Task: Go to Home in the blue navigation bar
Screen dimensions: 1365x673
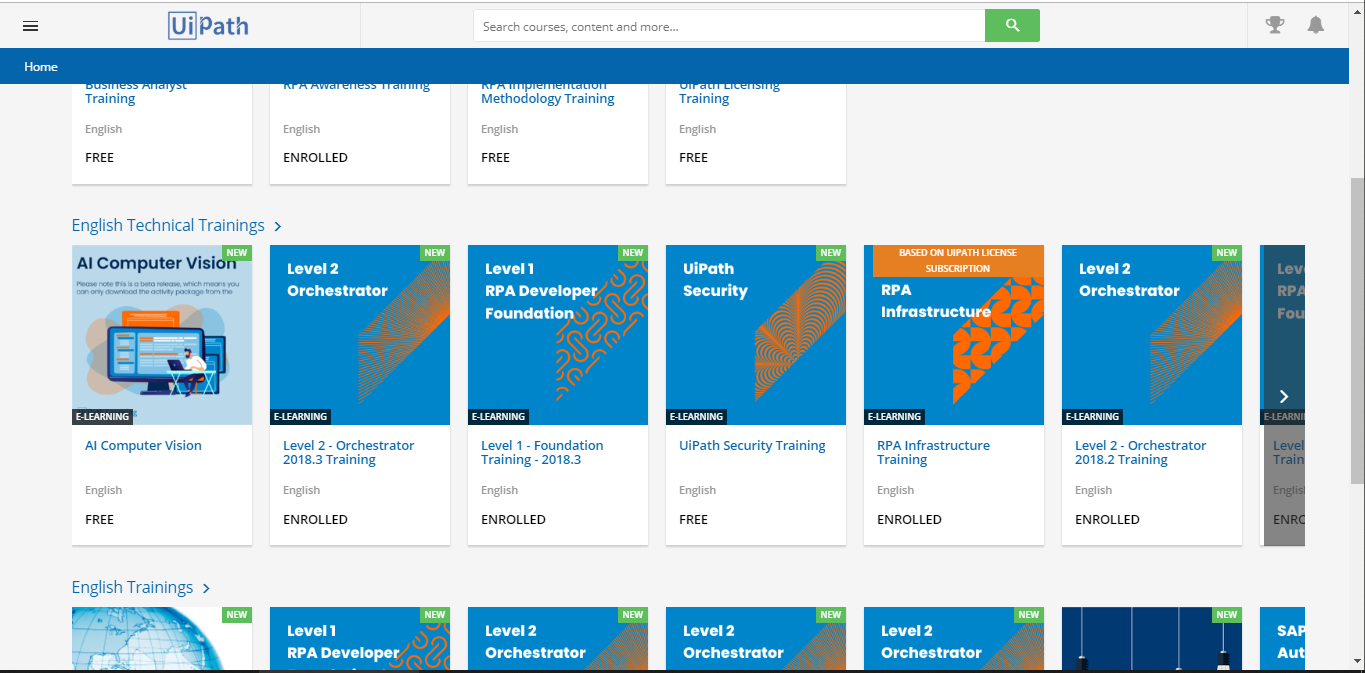Action: coord(41,67)
